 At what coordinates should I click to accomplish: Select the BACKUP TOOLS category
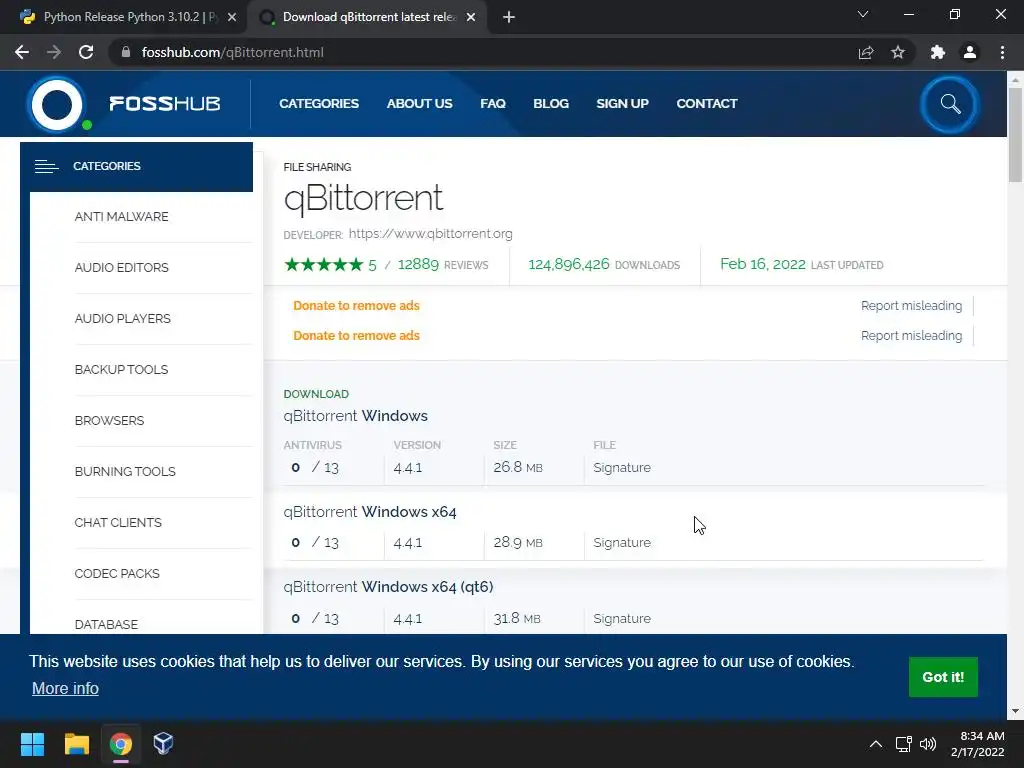121,370
